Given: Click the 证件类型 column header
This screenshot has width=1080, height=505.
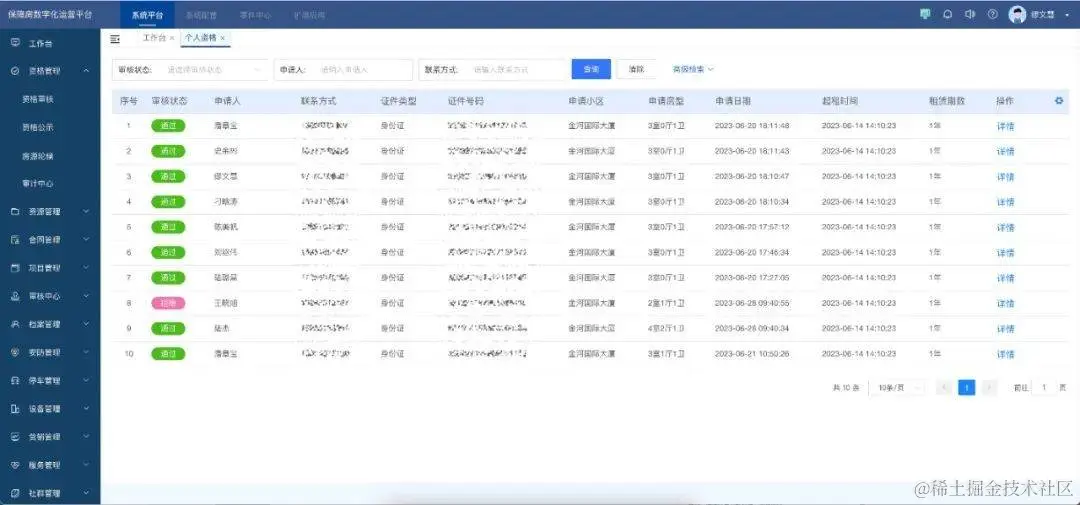Looking at the screenshot, I should [x=399, y=101].
